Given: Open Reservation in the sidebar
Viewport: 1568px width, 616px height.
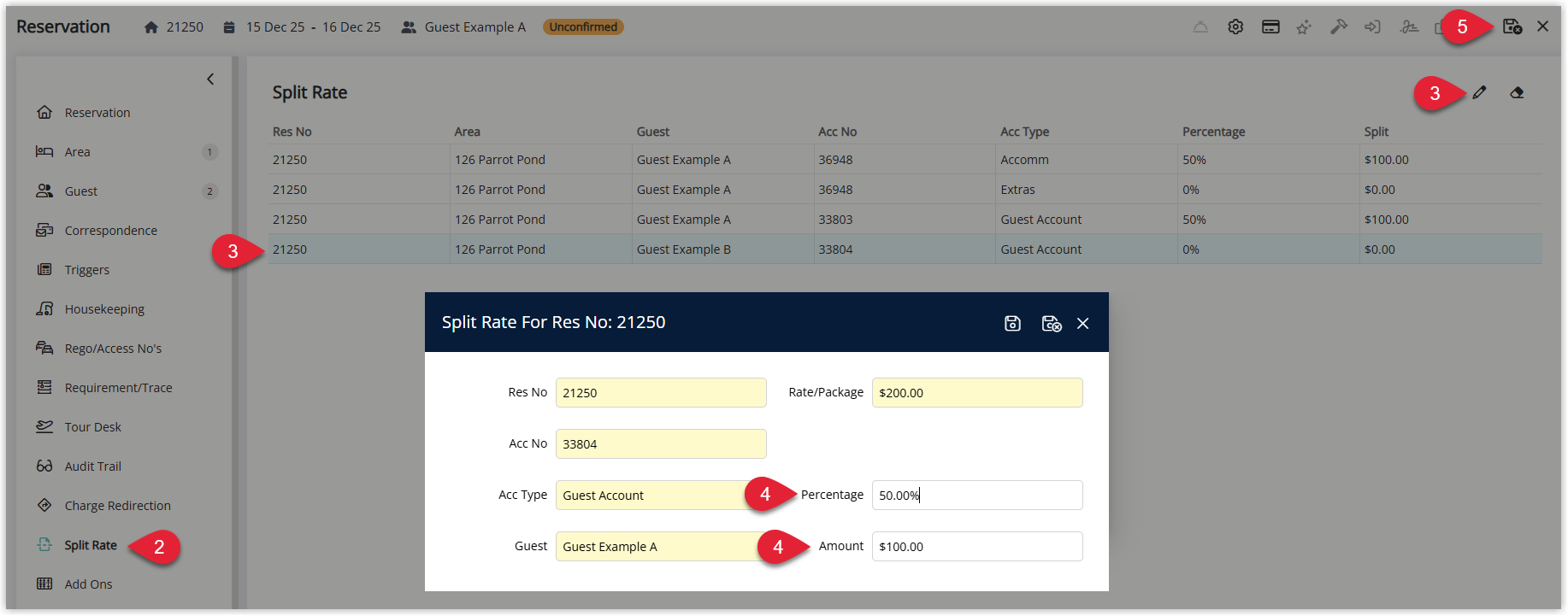Looking at the screenshot, I should [x=97, y=113].
